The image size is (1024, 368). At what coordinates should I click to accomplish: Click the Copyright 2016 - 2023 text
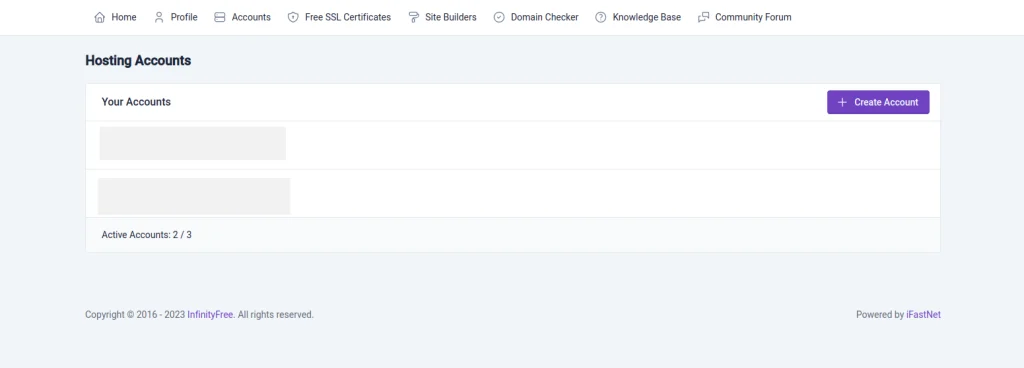135,314
